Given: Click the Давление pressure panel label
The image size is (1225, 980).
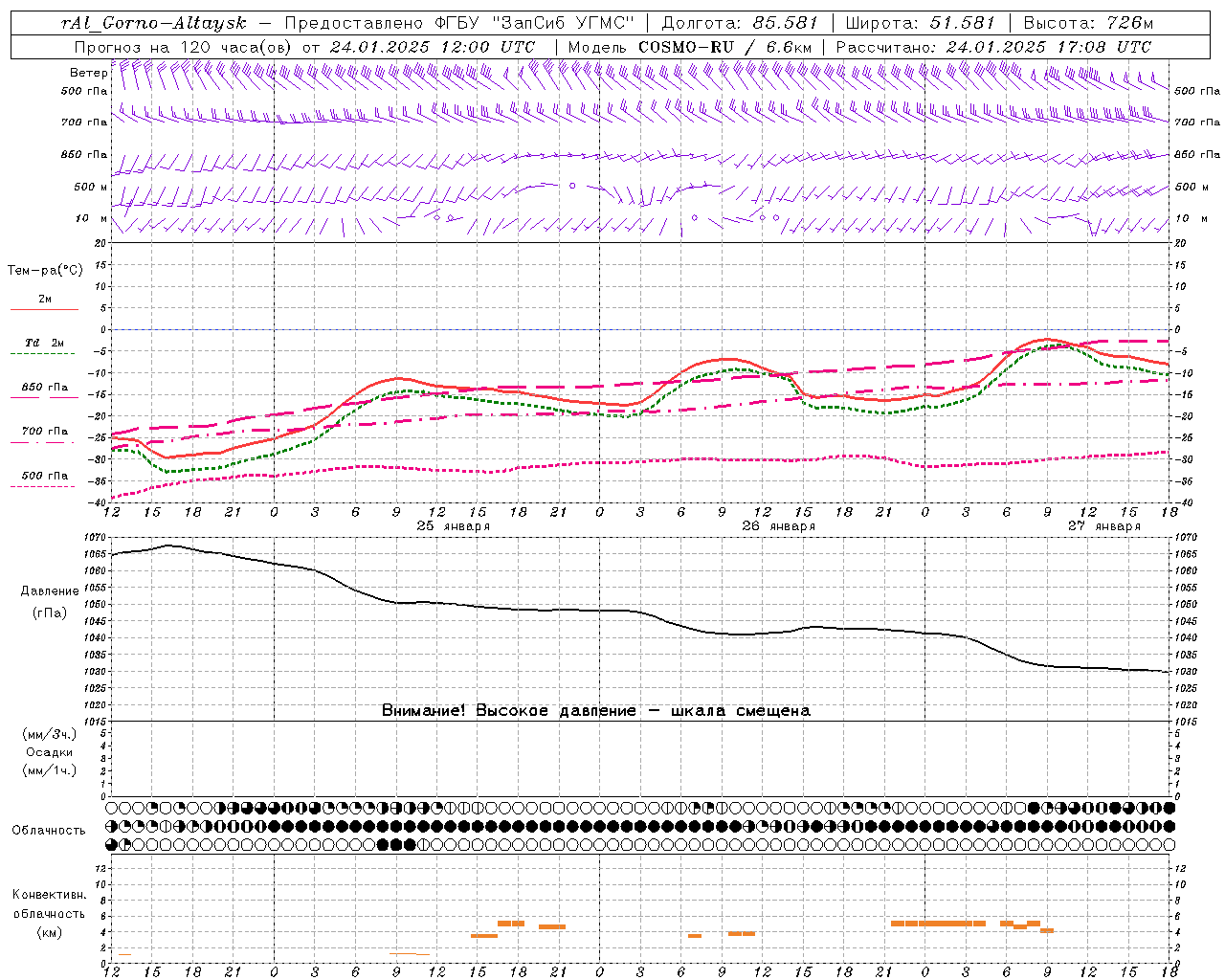Looking at the screenshot, I should (50, 591).
